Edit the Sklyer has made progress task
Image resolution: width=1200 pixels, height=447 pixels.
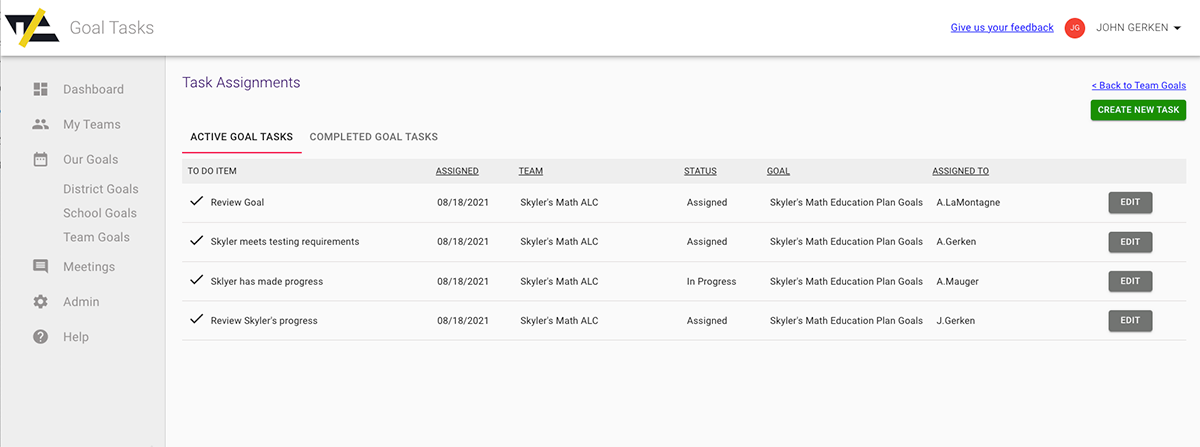click(1130, 281)
